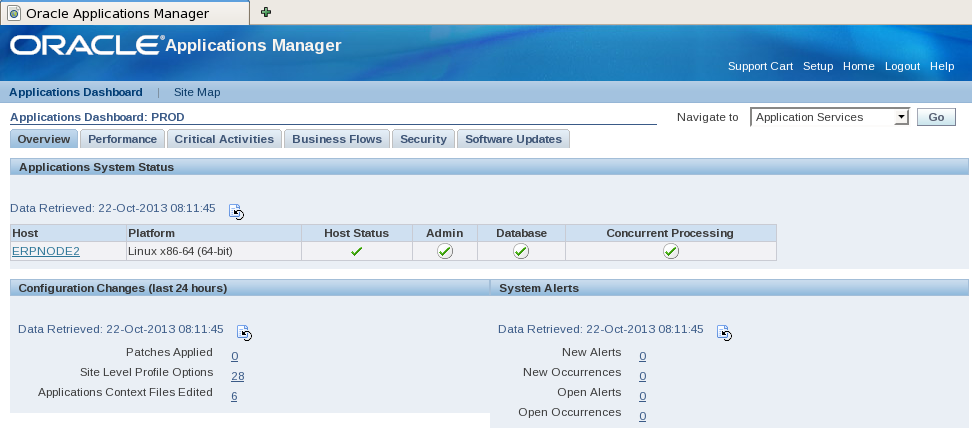Click Concurrent Processing status checkmark icon
Image resolution: width=972 pixels, height=428 pixels.
click(671, 251)
